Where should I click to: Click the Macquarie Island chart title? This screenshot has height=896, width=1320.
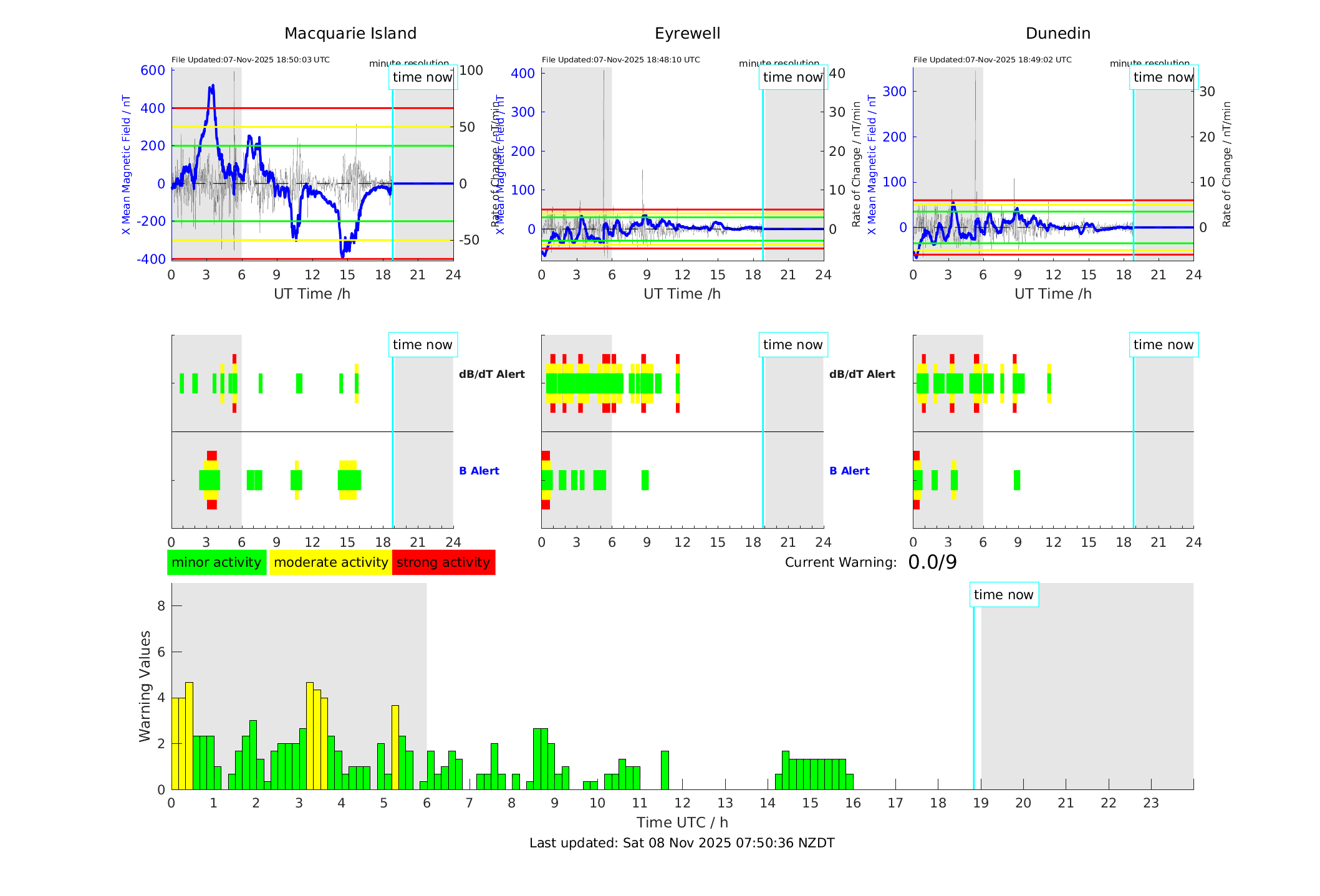[350, 34]
